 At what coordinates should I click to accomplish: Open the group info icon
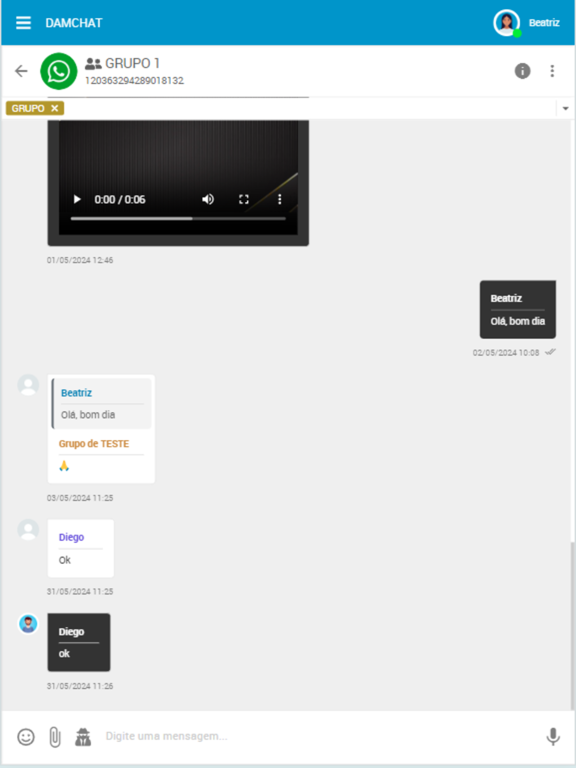coord(522,71)
